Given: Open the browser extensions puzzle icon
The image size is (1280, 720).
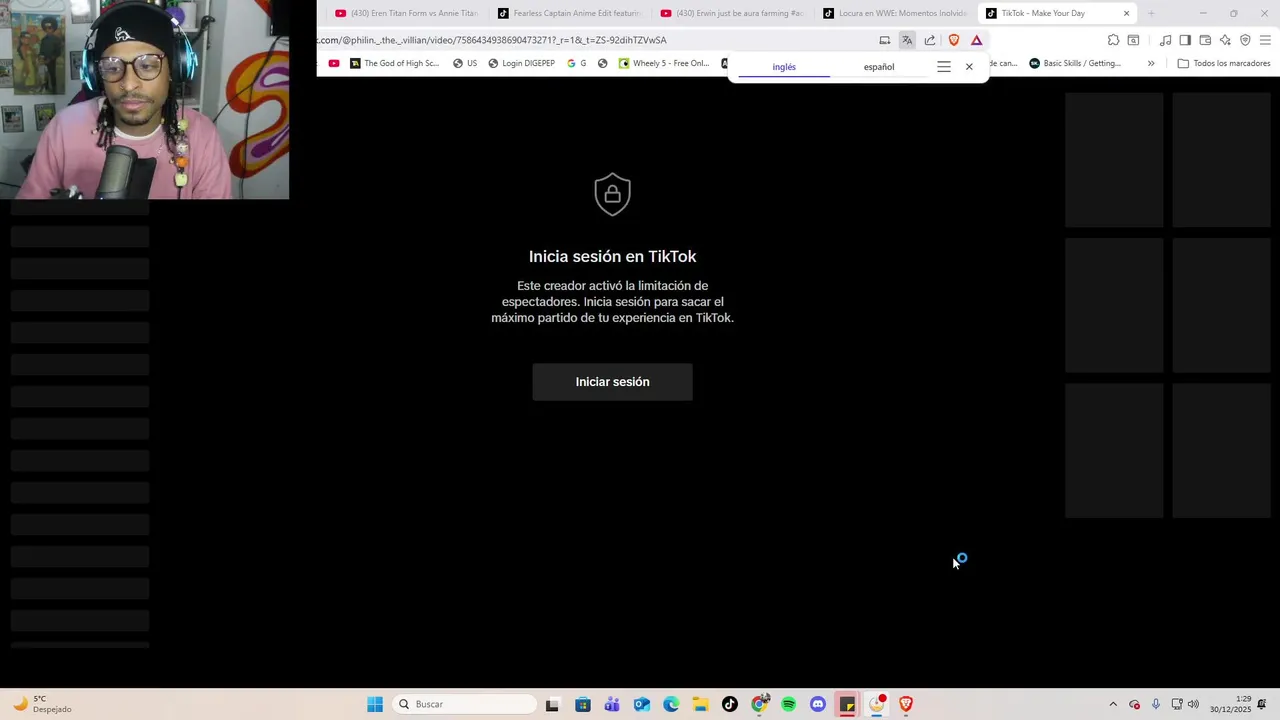Looking at the screenshot, I should click(1113, 40).
